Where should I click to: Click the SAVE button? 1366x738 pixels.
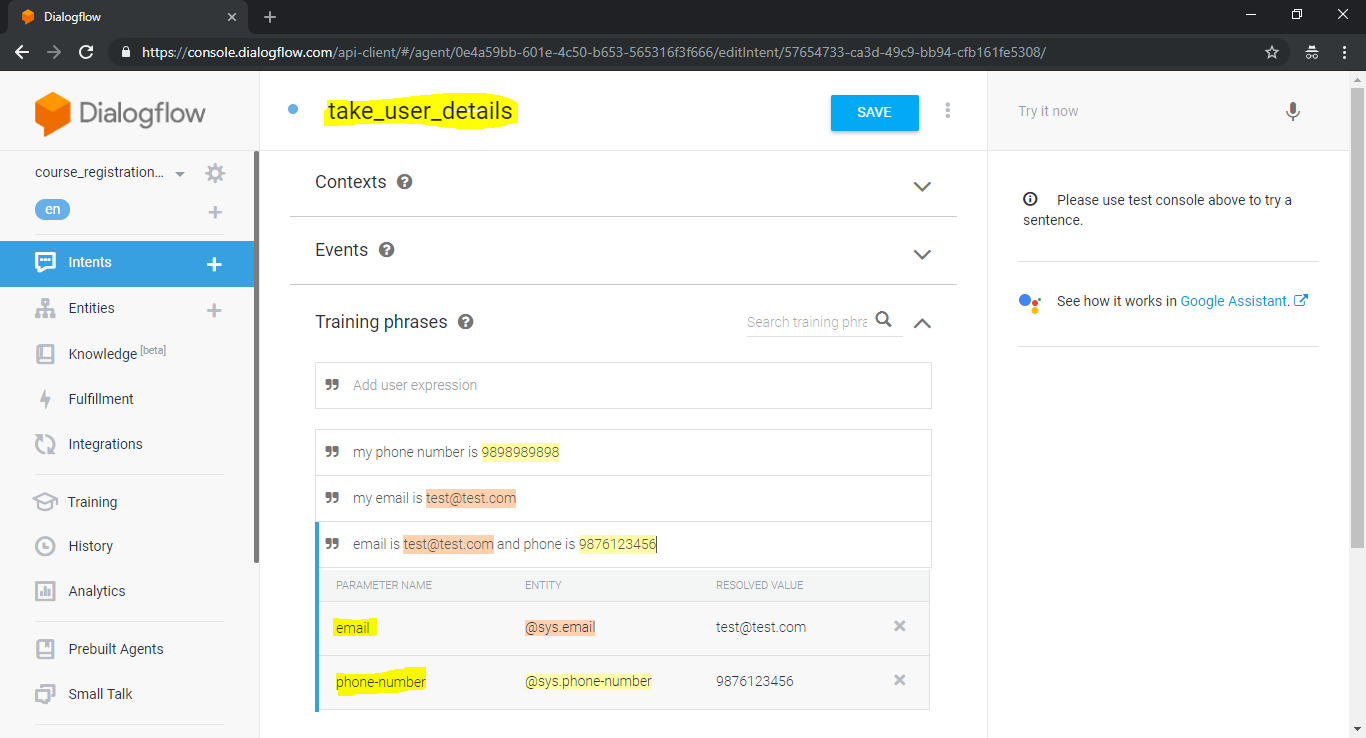pos(874,113)
